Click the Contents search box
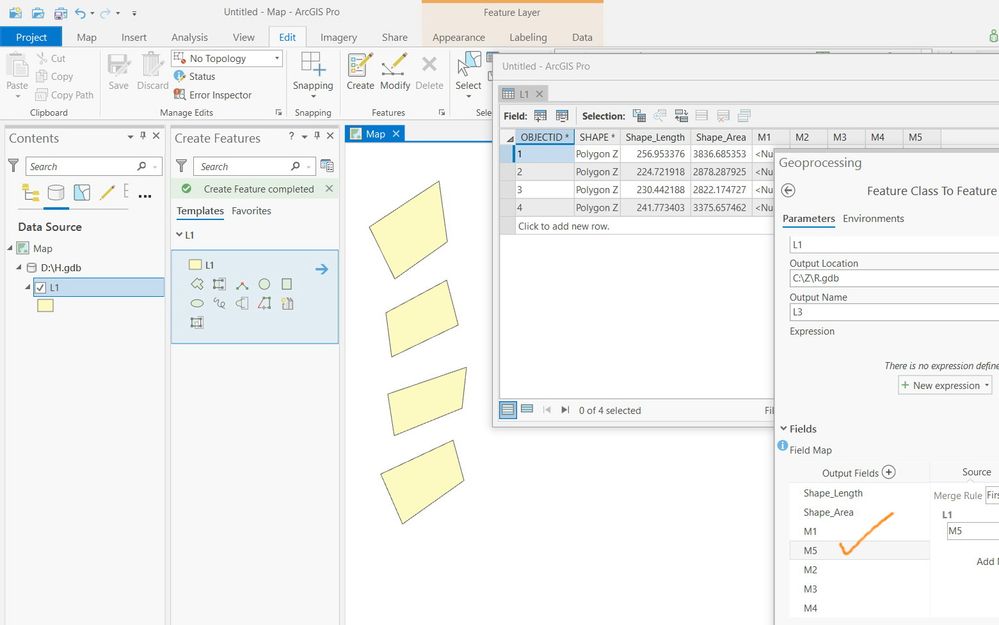Image resolution: width=999 pixels, height=625 pixels. point(93,166)
